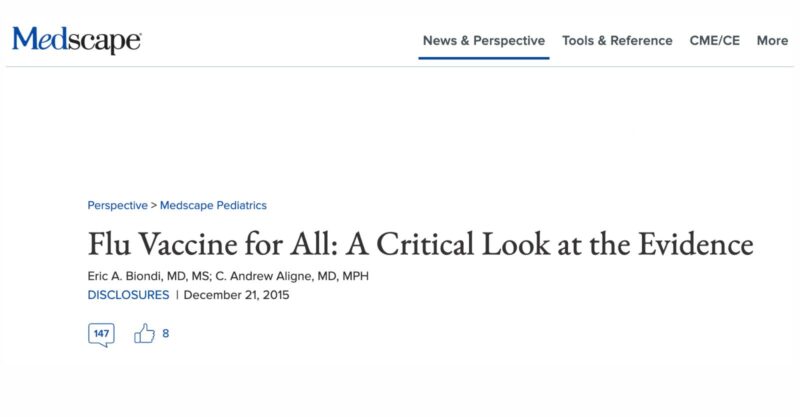Open the Medscape Pediatrics breadcrumb link
The height and width of the screenshot is (417, 800).
(x=213, y=205)
